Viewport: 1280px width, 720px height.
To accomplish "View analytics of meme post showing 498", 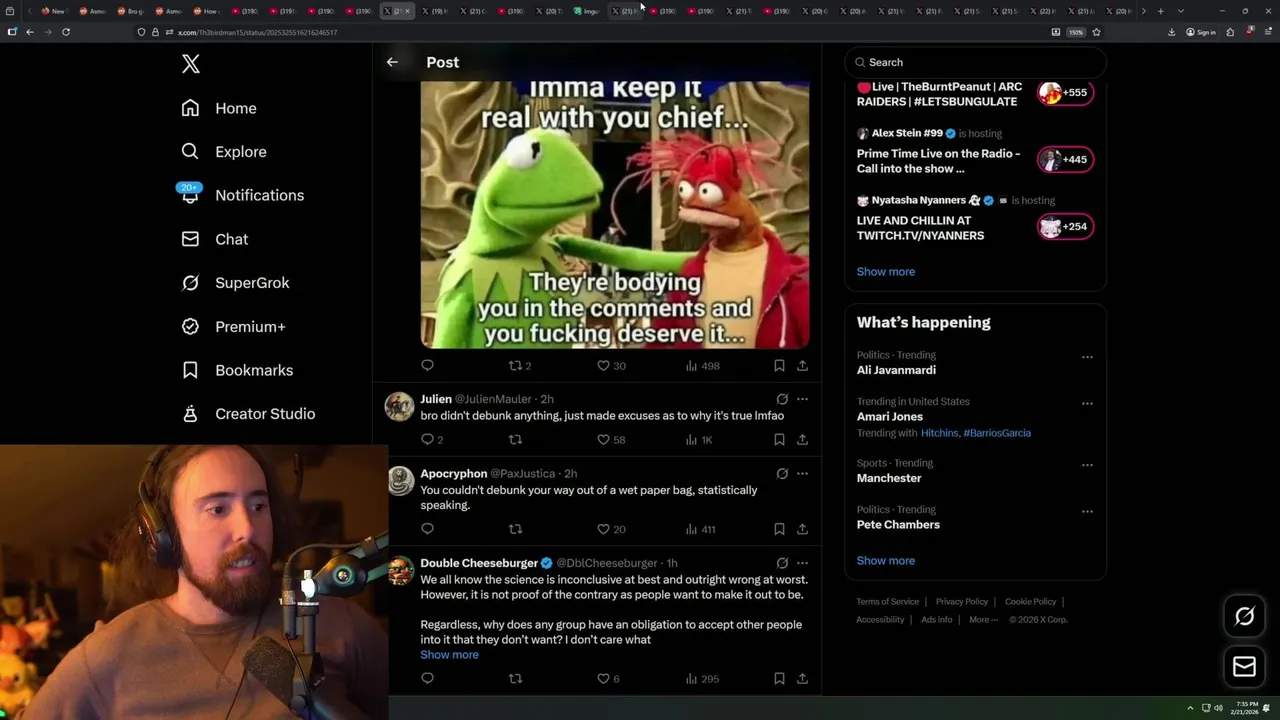I will (702, 365).
